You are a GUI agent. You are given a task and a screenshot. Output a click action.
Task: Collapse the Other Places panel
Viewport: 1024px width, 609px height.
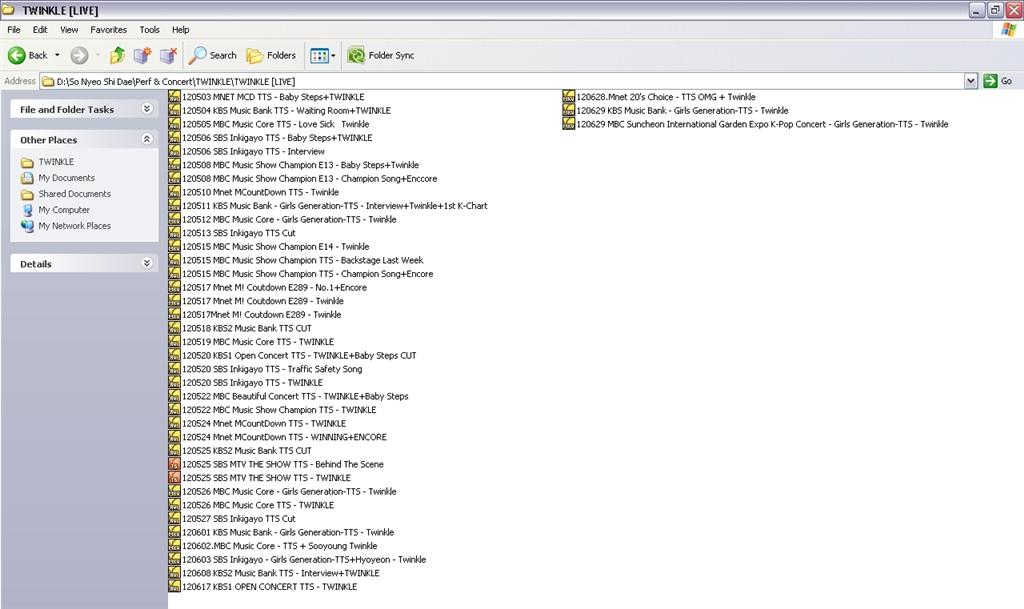tap(147, 139)
